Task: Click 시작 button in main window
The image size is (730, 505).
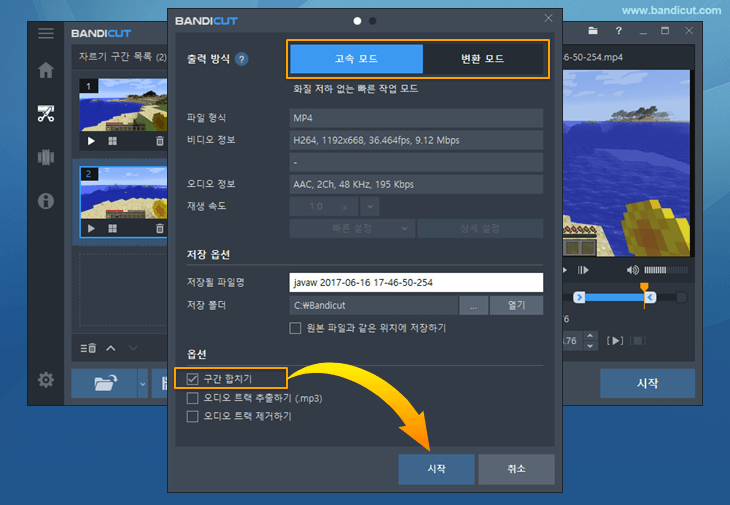Action: tap(647, 384)
